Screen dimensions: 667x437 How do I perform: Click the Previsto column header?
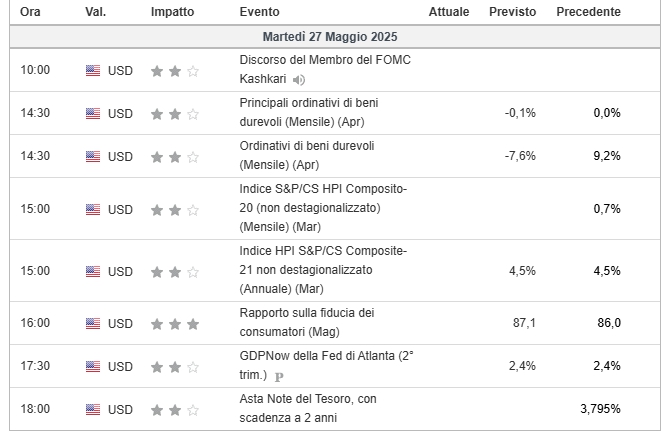pyautogui.click(x=513, y=12)
